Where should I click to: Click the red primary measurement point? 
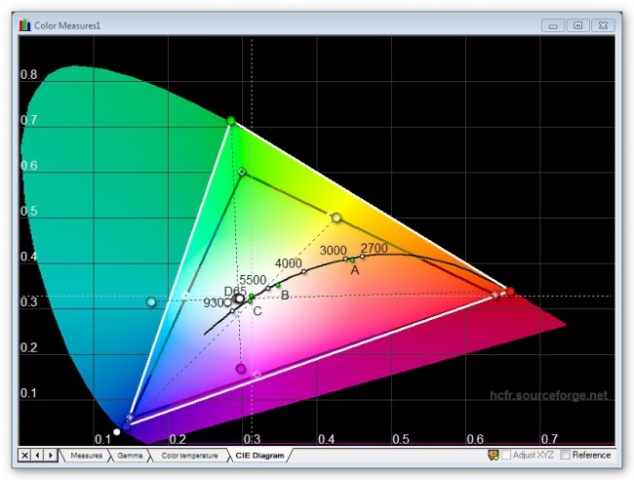pos(510,291)
